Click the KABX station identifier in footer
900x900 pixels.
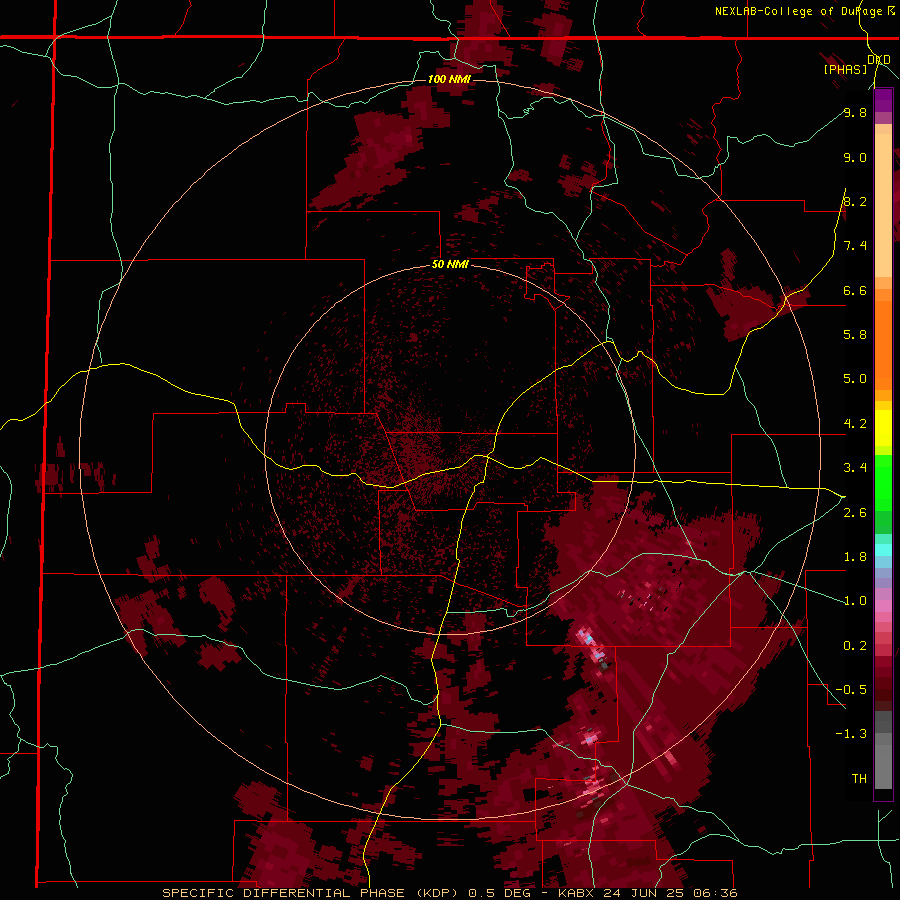click(x=576, y=893)
